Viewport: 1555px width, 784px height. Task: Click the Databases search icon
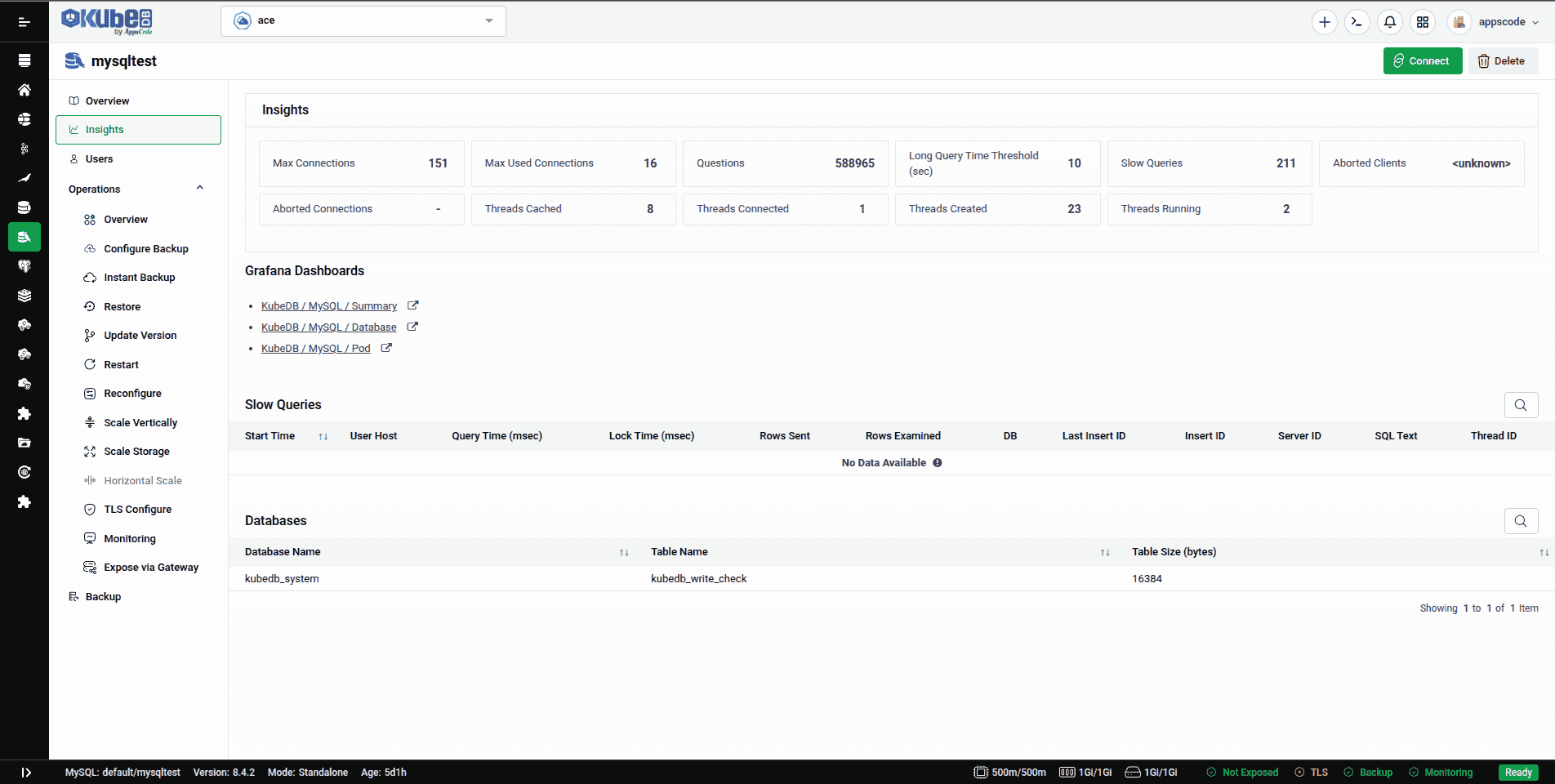pyautogui.click(x=1521, y=521)
